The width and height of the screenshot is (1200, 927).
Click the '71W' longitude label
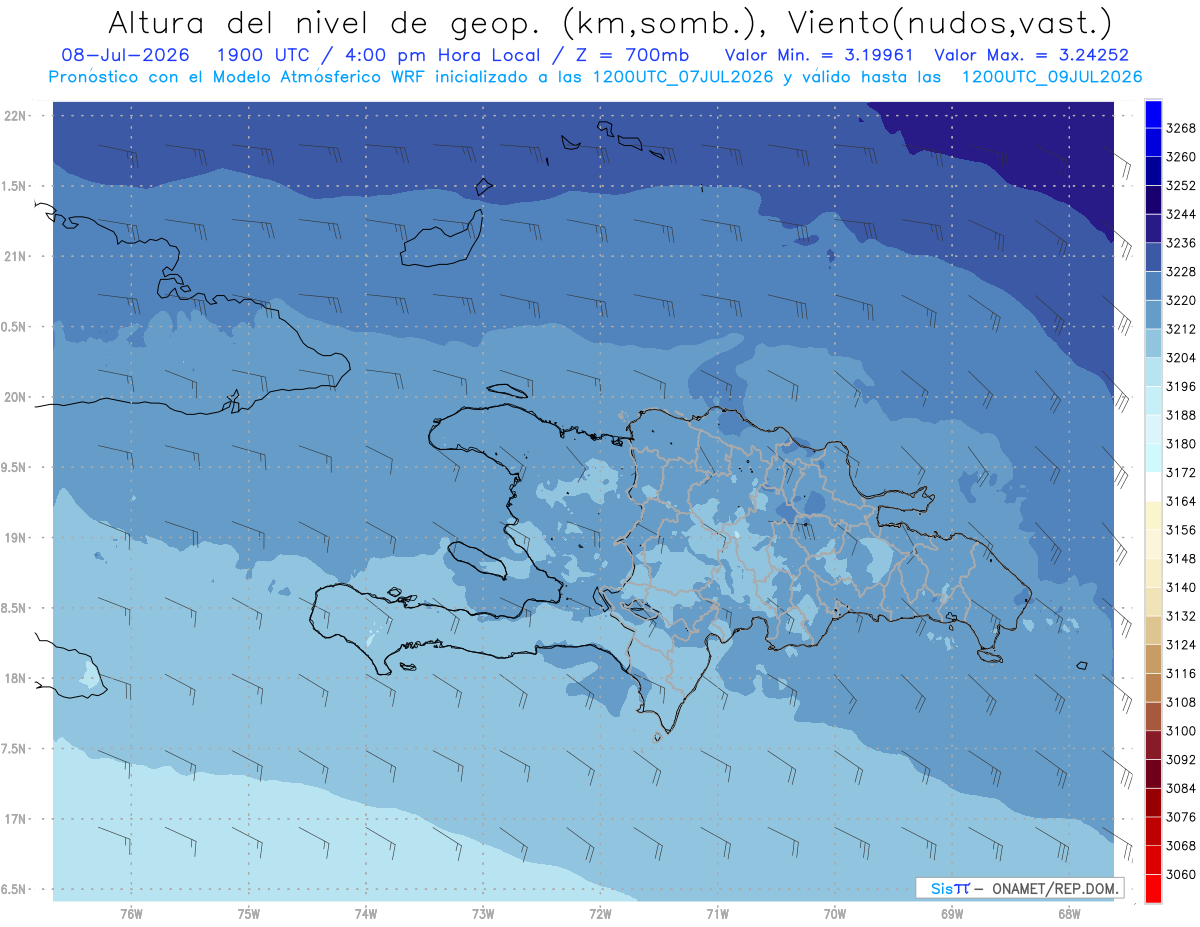717,912
